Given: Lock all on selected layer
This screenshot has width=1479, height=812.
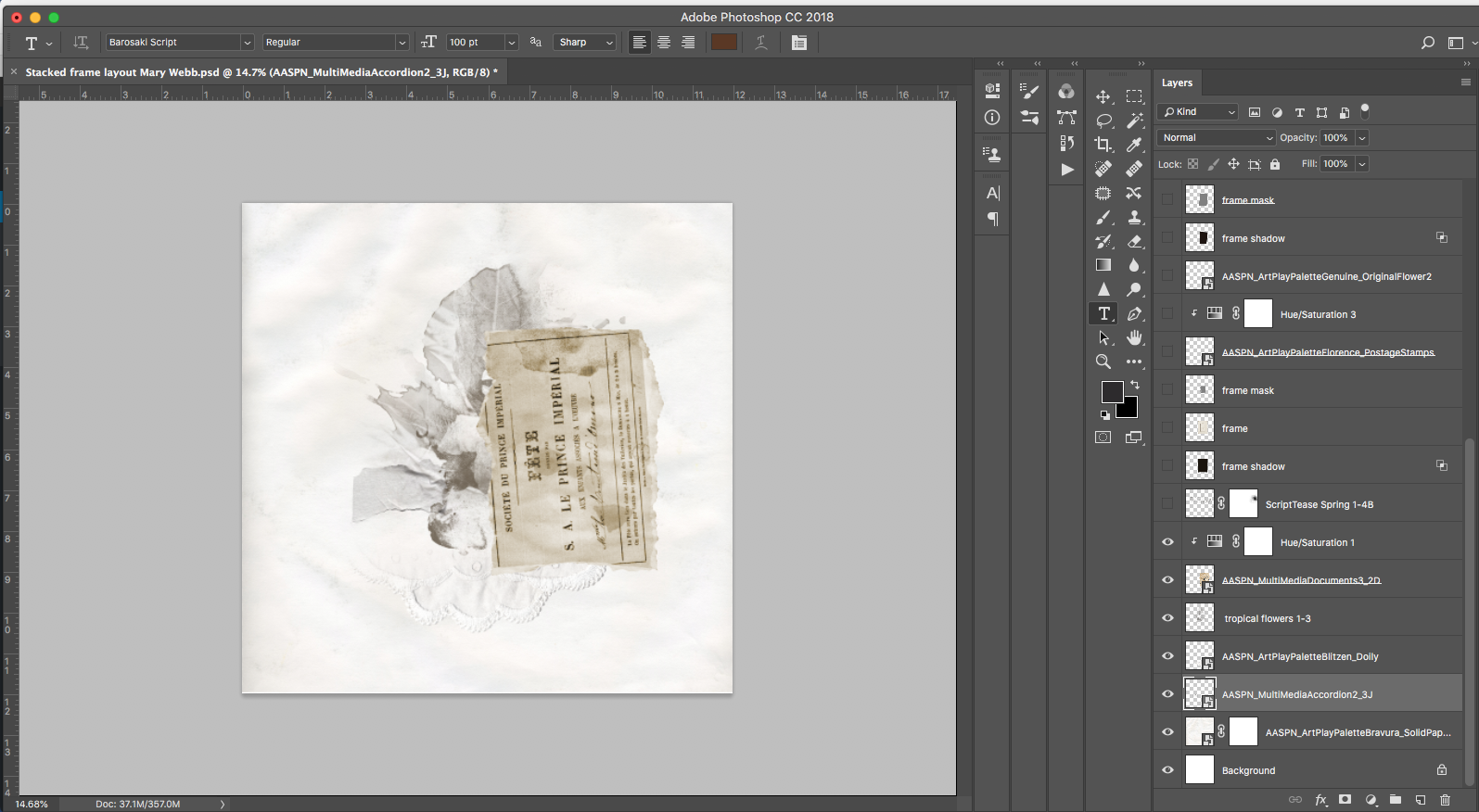Looking at the screenshot, I should click(1275, 164).
